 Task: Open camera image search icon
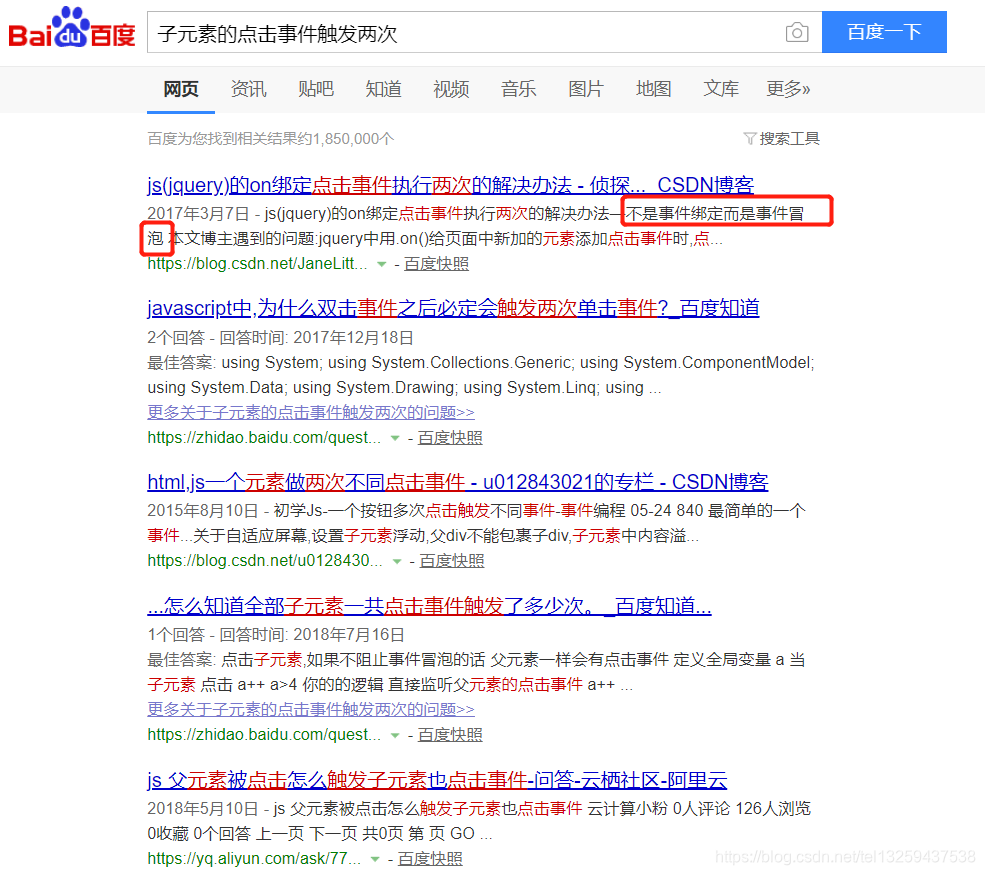(x=797, y=32)
